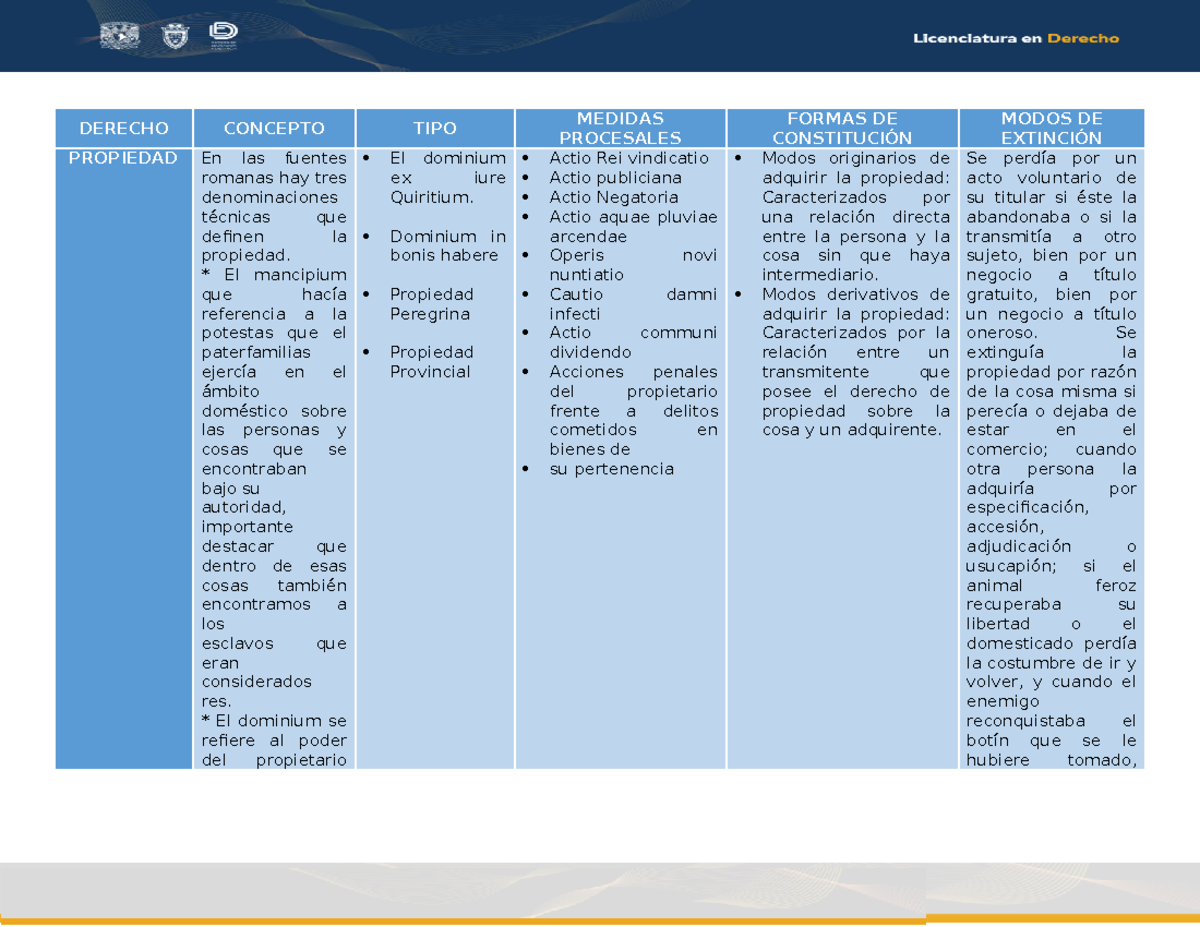Click the 'CONCEPTO' column header
Screen dimensions: 1200x927
click(274, 127)
